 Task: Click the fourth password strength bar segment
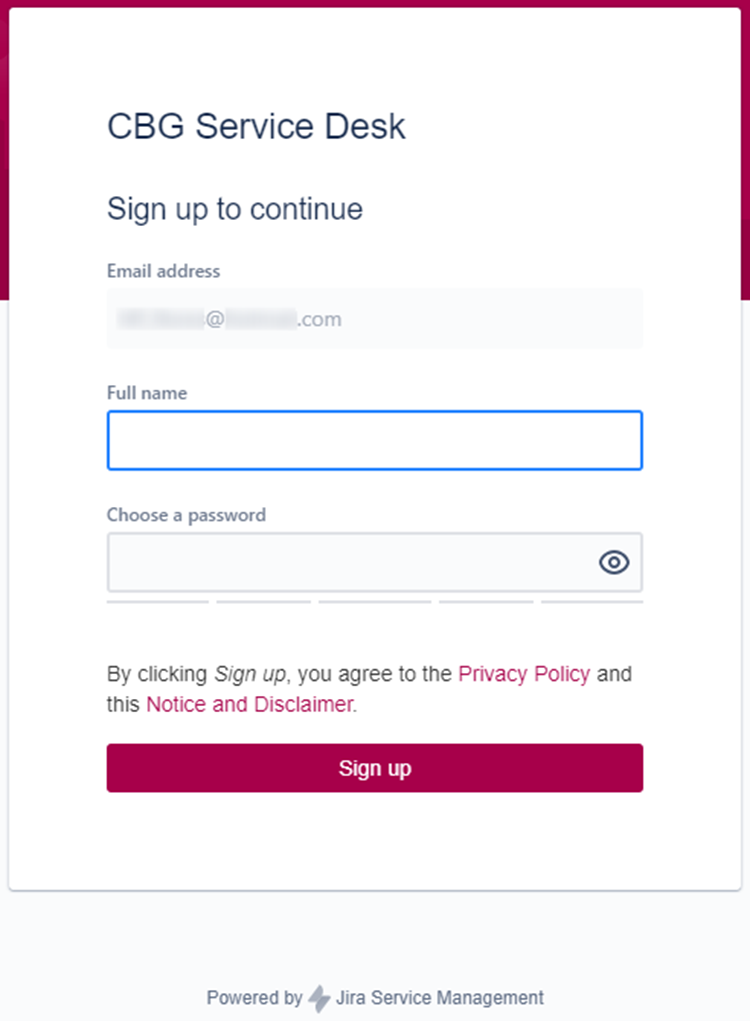486,602
